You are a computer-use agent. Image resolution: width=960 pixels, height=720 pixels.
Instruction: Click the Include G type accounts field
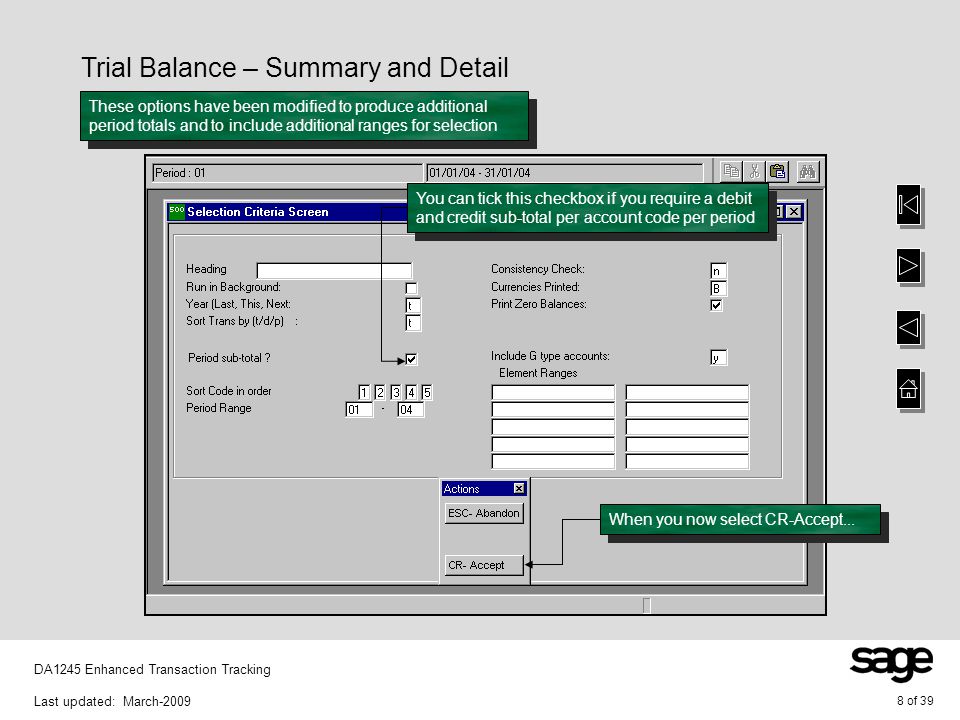(718, 358)
